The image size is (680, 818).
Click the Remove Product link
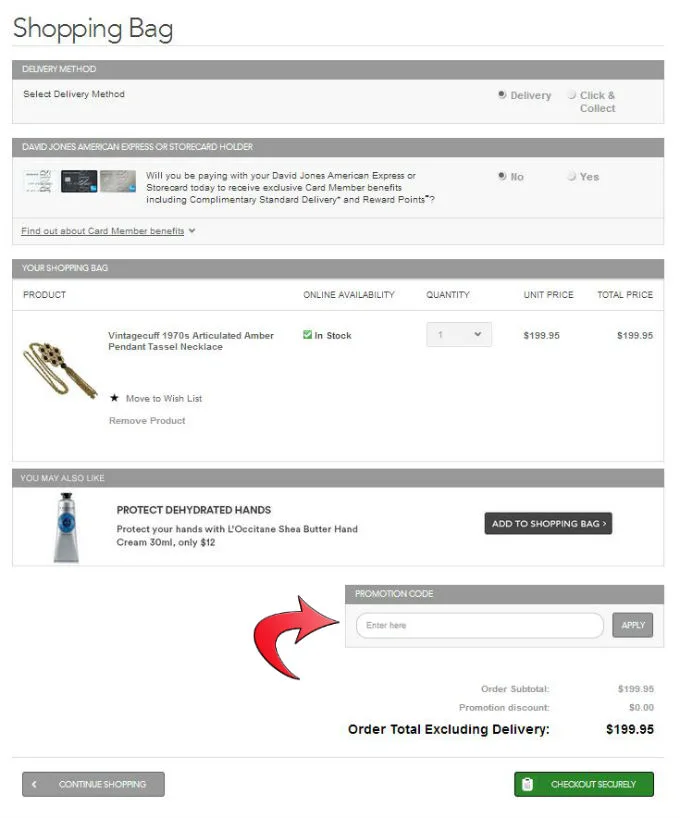coord(147,420)
